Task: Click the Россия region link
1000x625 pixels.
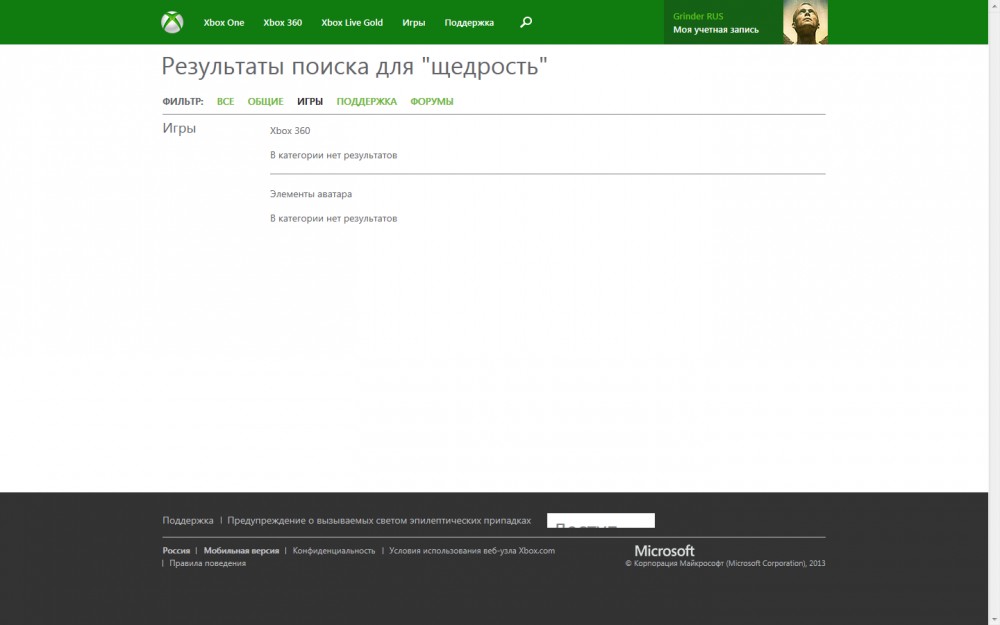Action: coord(176,550)
